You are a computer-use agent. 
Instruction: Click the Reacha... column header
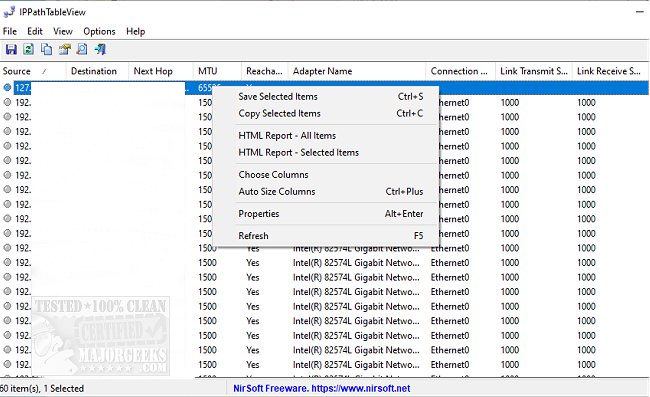[x=265, y=71]
